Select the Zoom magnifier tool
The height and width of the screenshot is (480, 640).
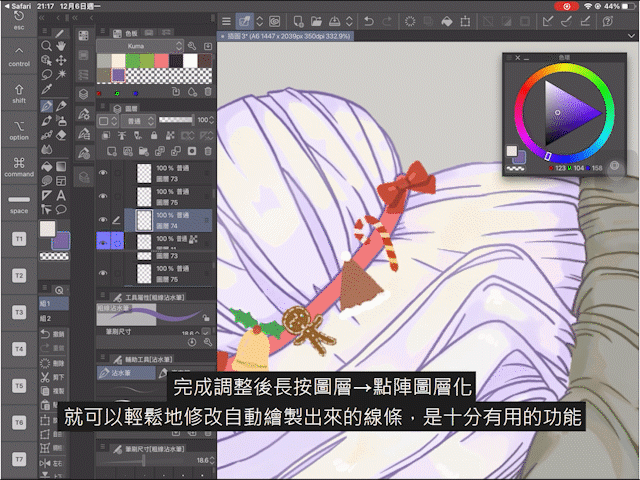(47, 46)
